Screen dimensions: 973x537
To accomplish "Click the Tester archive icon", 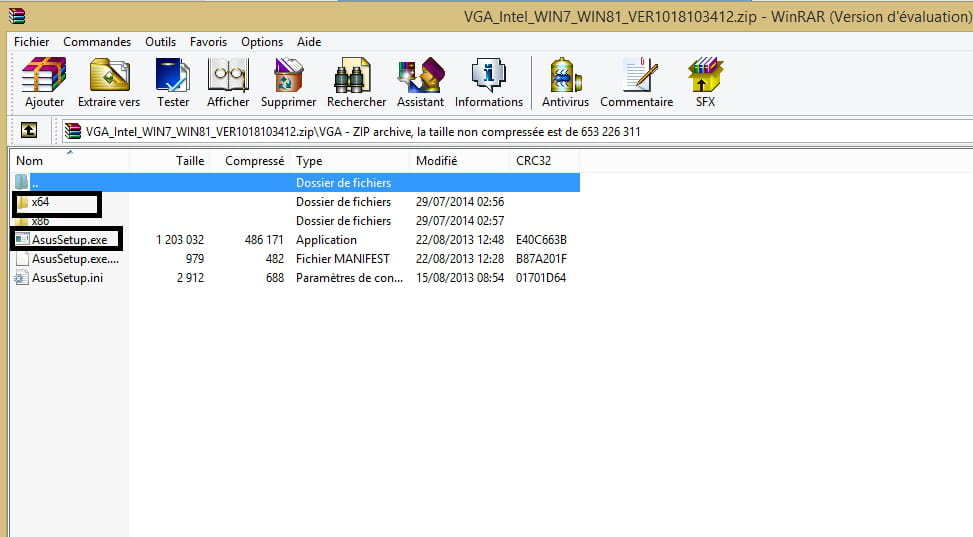I will (173, 75).
